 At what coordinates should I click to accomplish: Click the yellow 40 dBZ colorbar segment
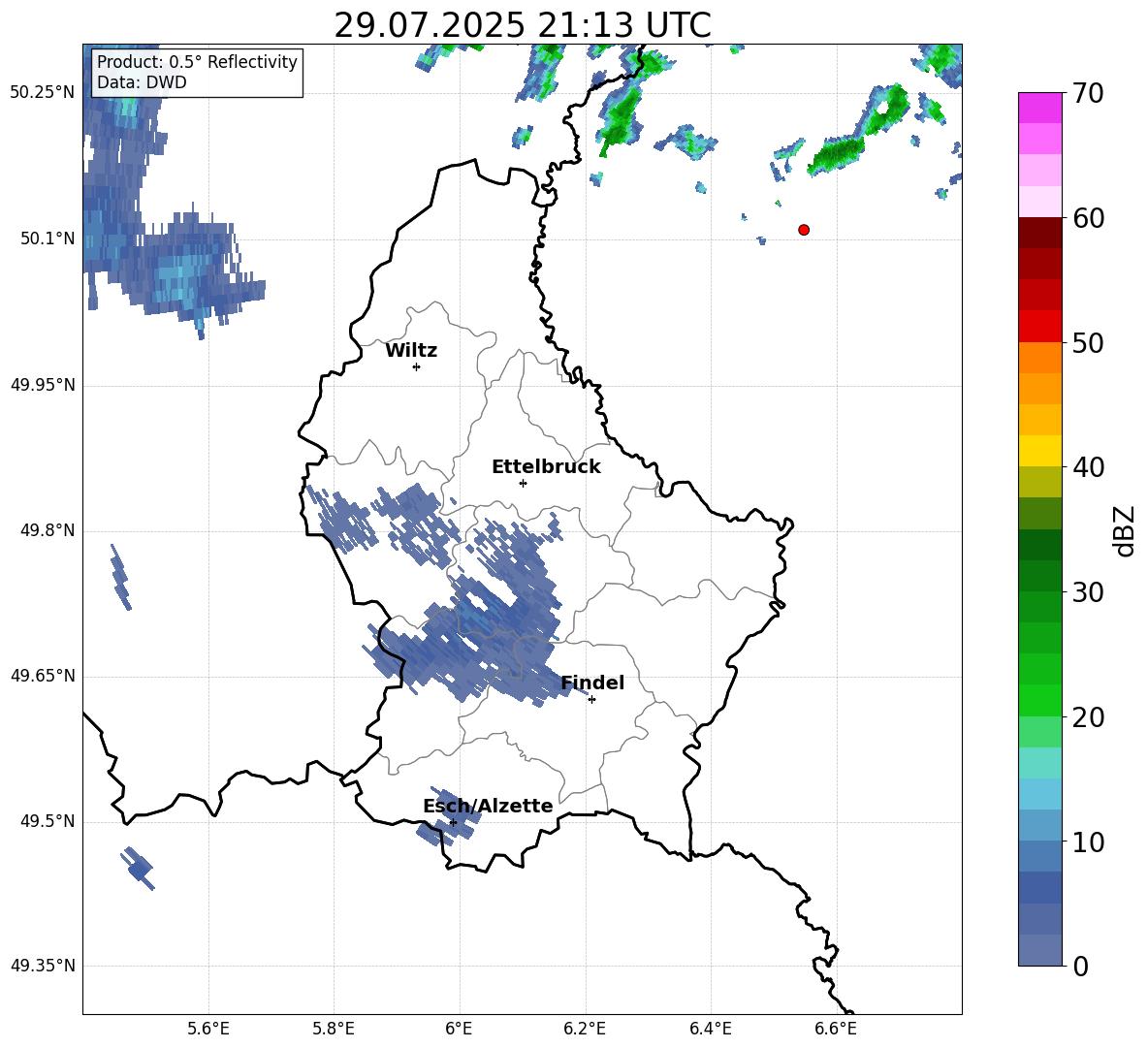(1040, 451)
